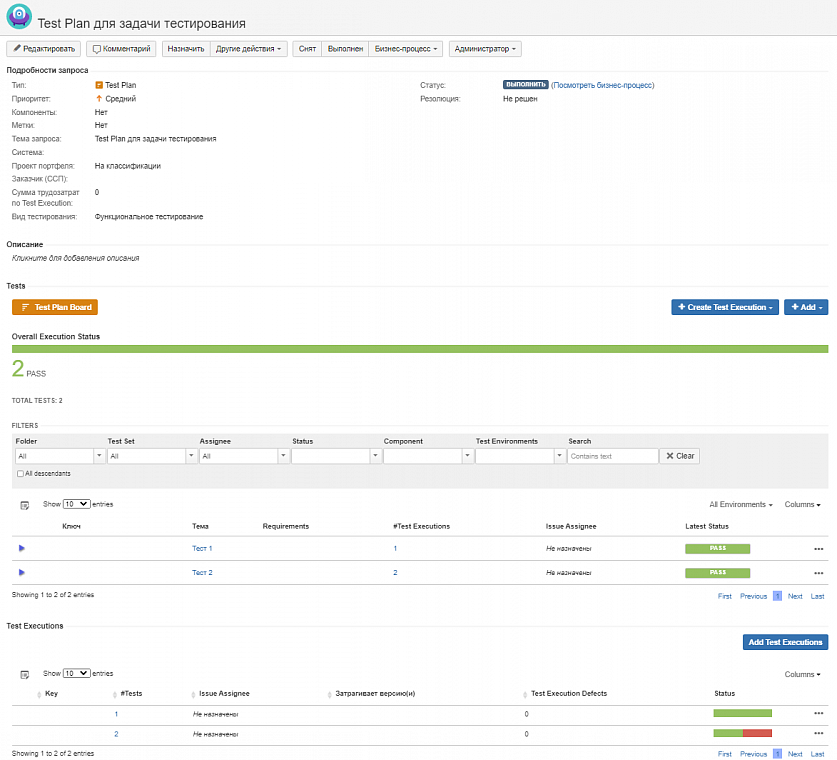Sort executions by Issue Assignee arrow
Viewport: 837px width, 760px height.
pos(193,694)
